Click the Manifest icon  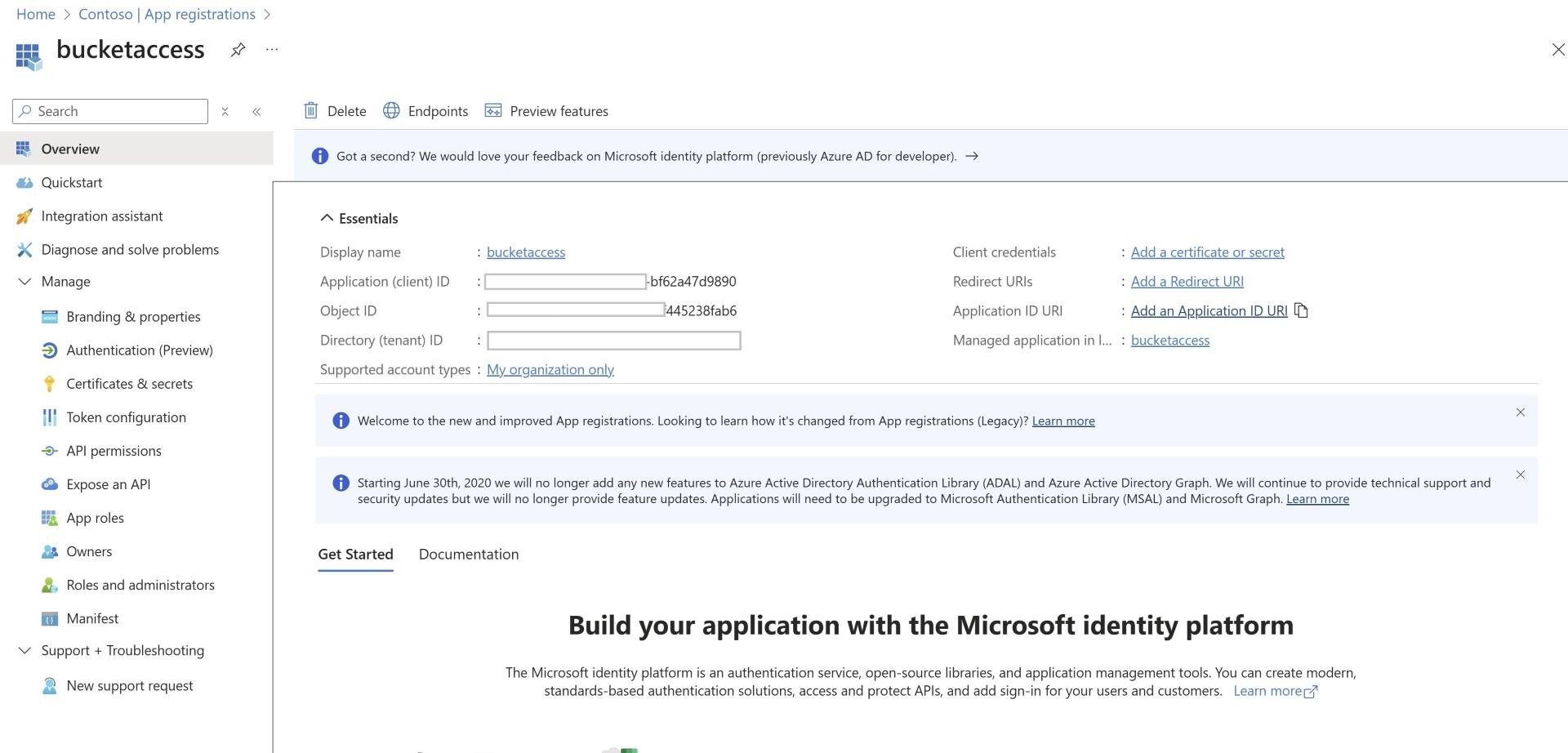50,618
